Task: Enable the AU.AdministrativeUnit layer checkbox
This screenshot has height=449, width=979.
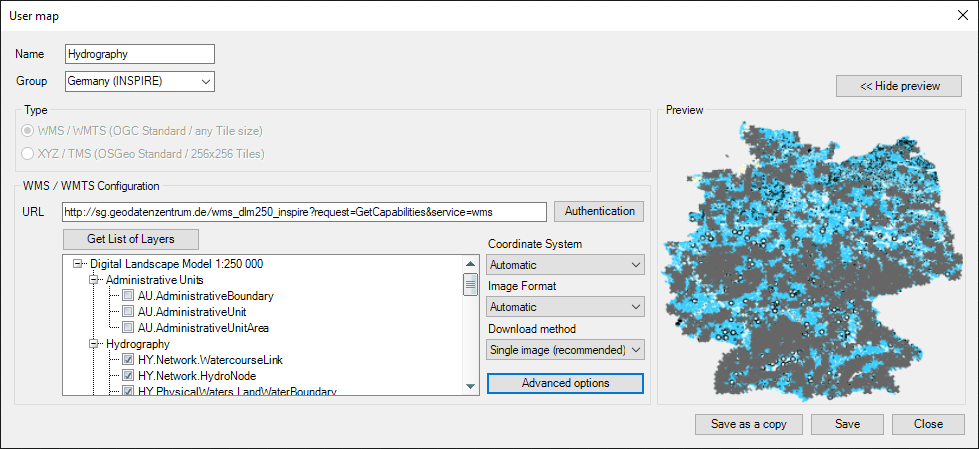Action: coord(128,312)
